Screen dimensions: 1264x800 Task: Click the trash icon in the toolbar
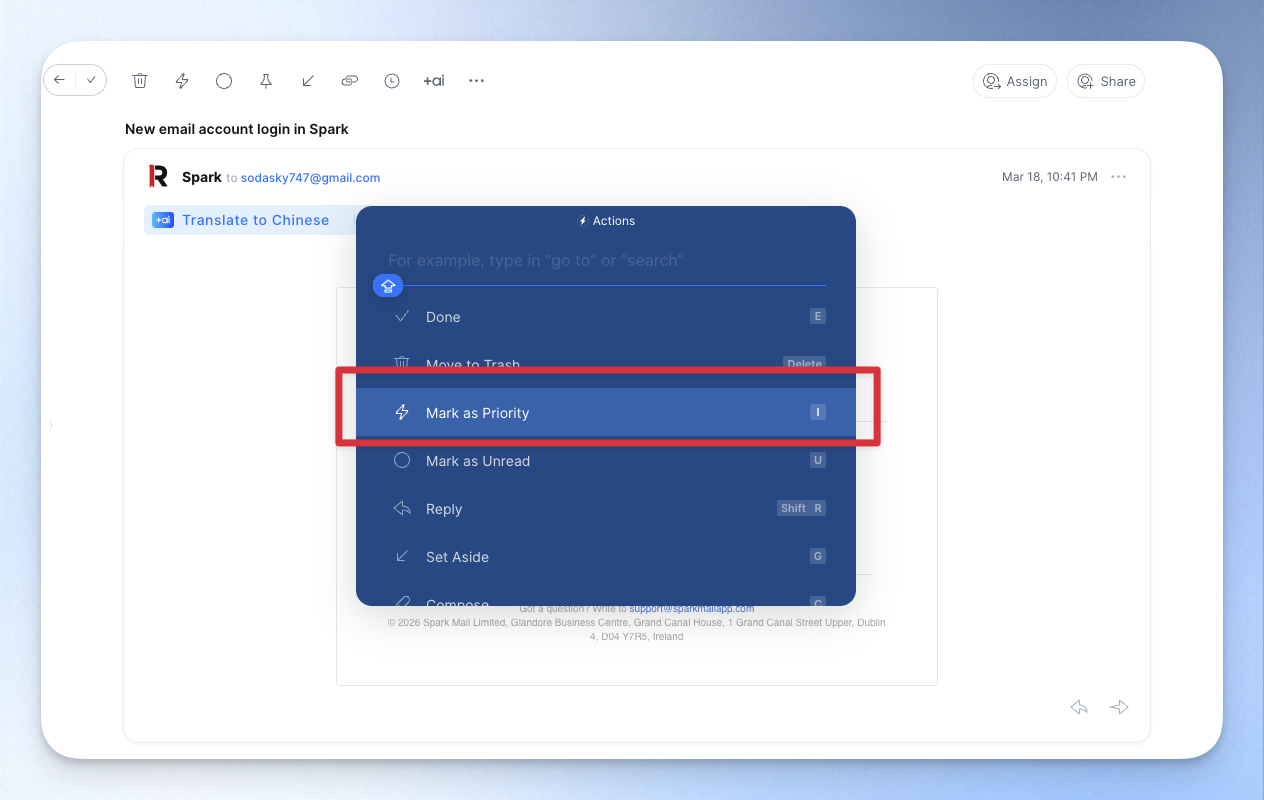pyautogui.click(x=140, y=81)
